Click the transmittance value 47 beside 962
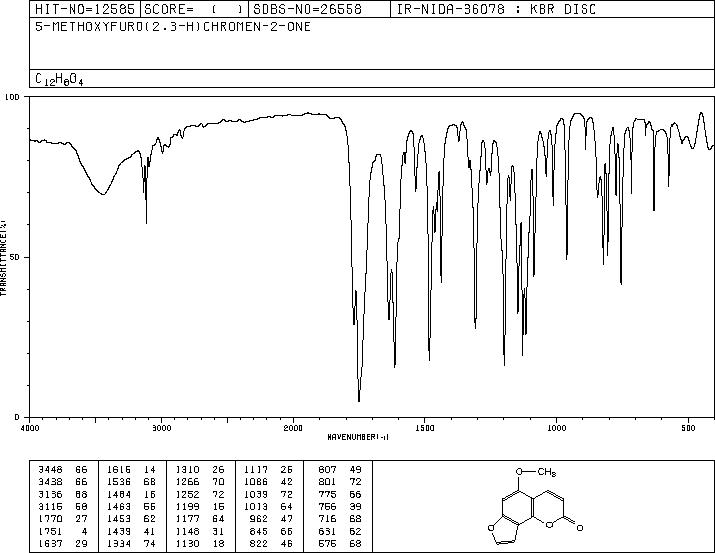The height and width of the screenshot is (553, 715). [x=286, y=519]
